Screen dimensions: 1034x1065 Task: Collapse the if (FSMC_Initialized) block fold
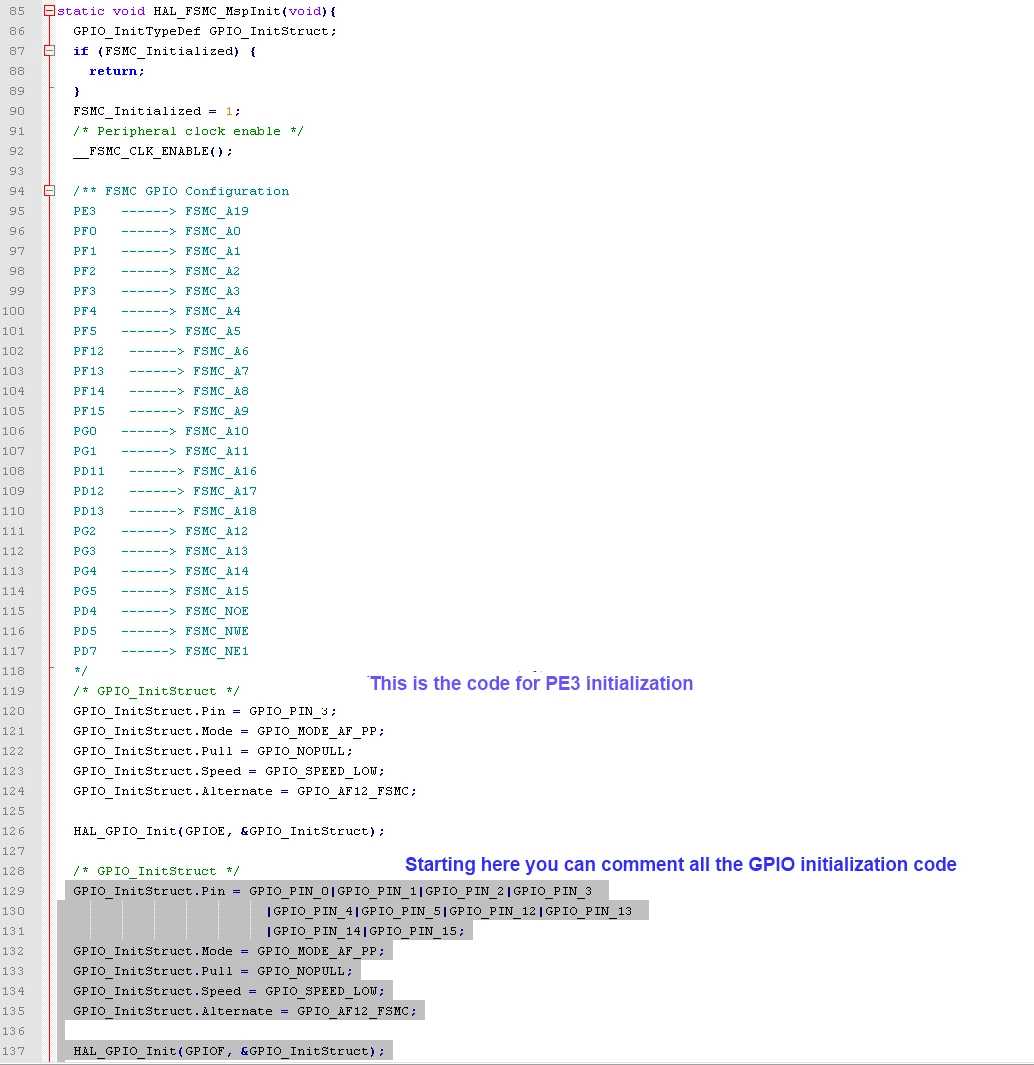(x=49, y=51)
